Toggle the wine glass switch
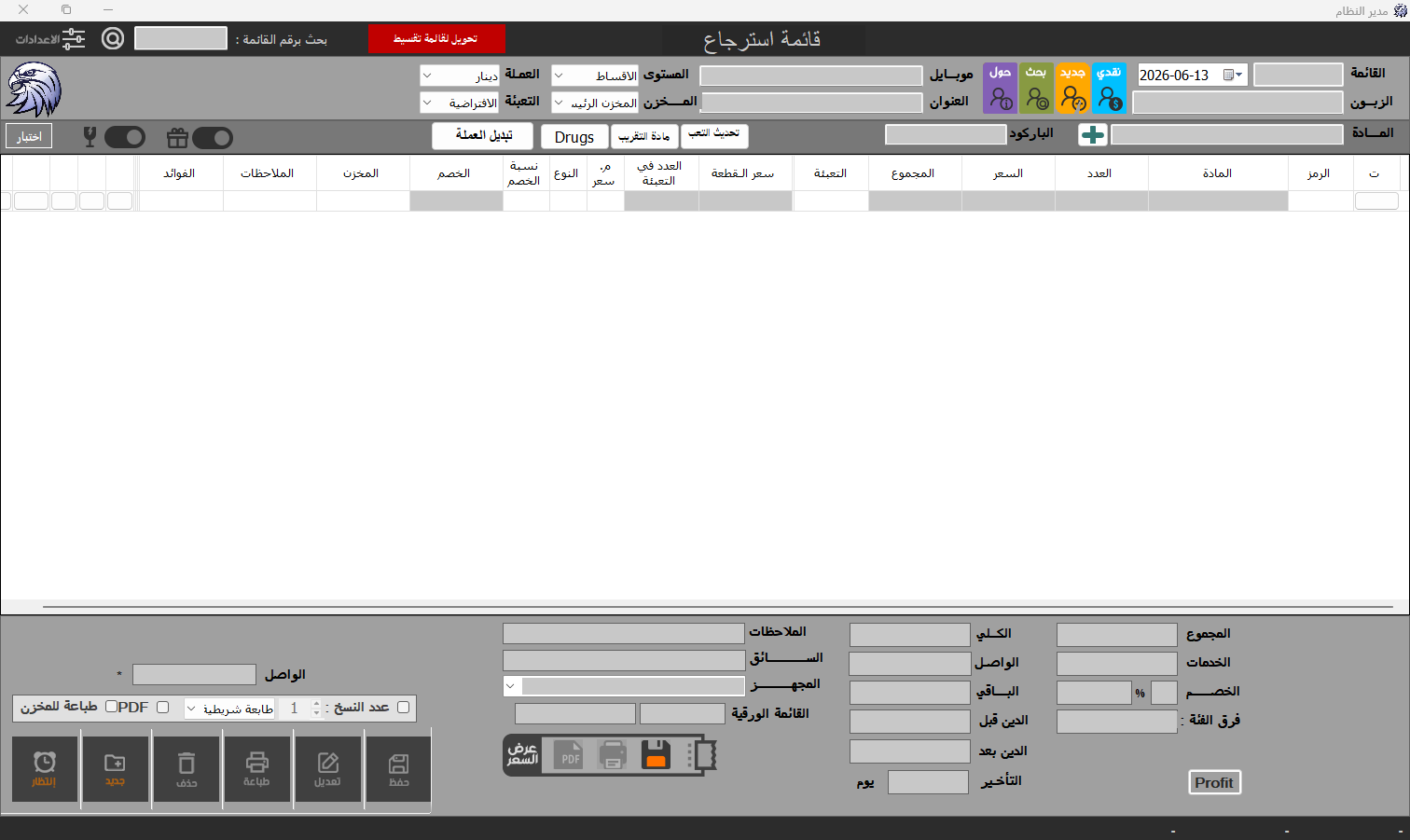The image size is (1410, 840). click(x=125, y=138)
